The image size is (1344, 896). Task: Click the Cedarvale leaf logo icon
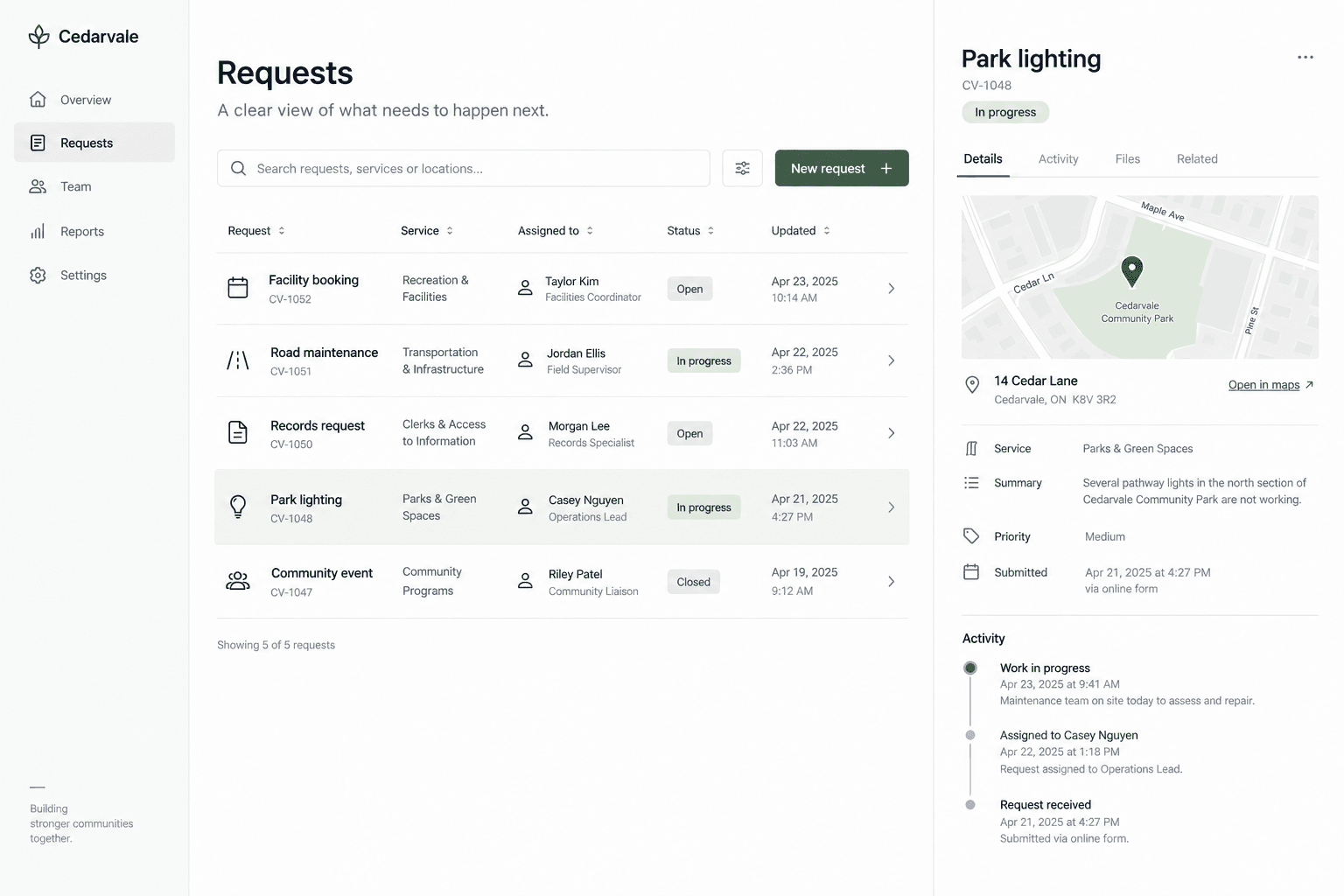tap(38, 37)
